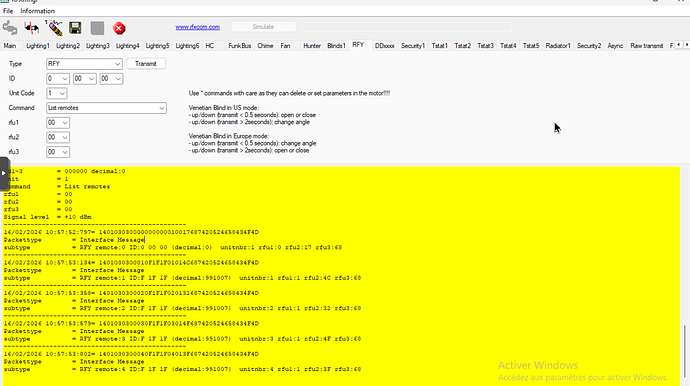Click the 'Venetian Blind in Europe mode:' note

pyautogui.click(x=228, y=136)
